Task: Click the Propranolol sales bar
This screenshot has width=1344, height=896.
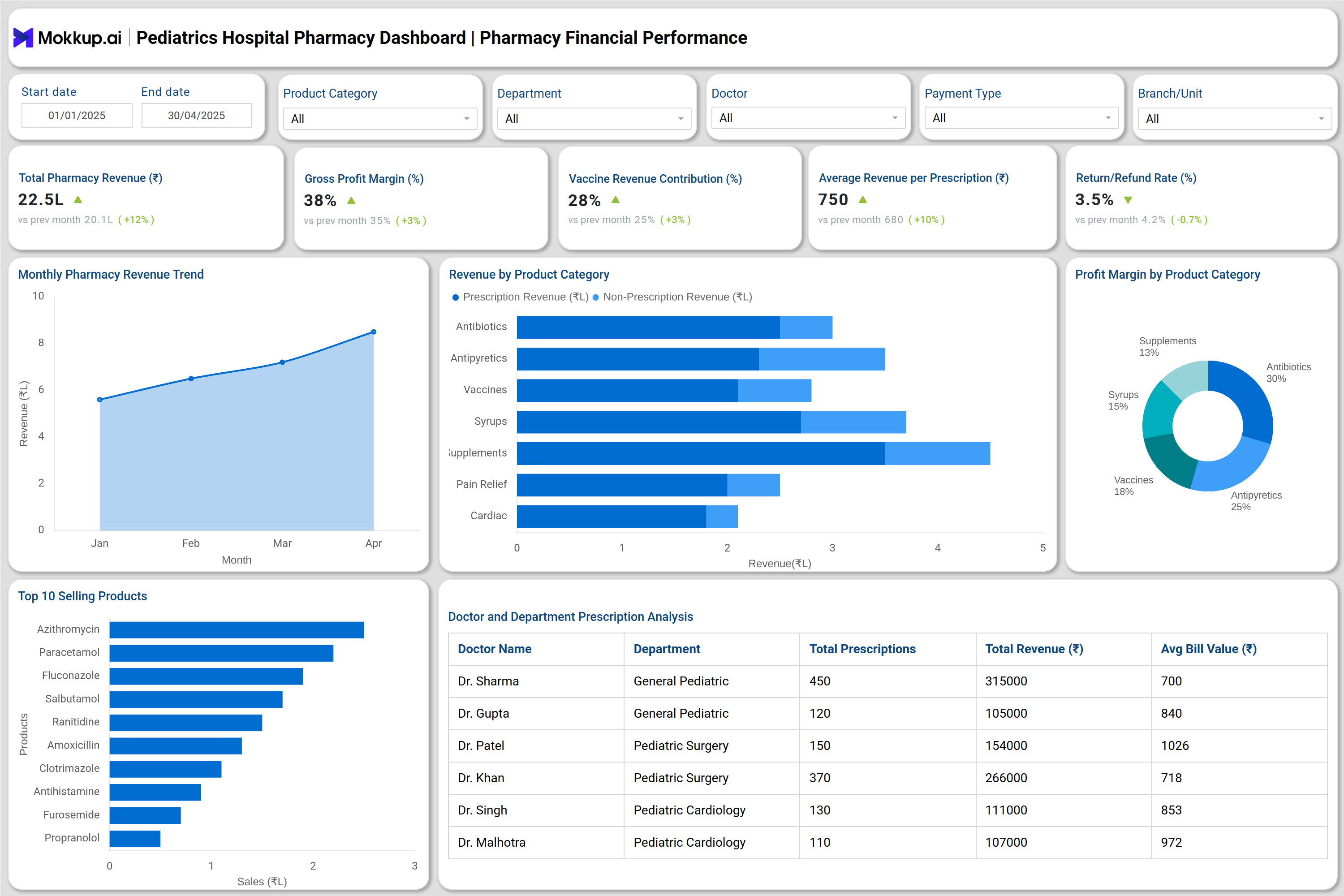Action: click(135, 838)
